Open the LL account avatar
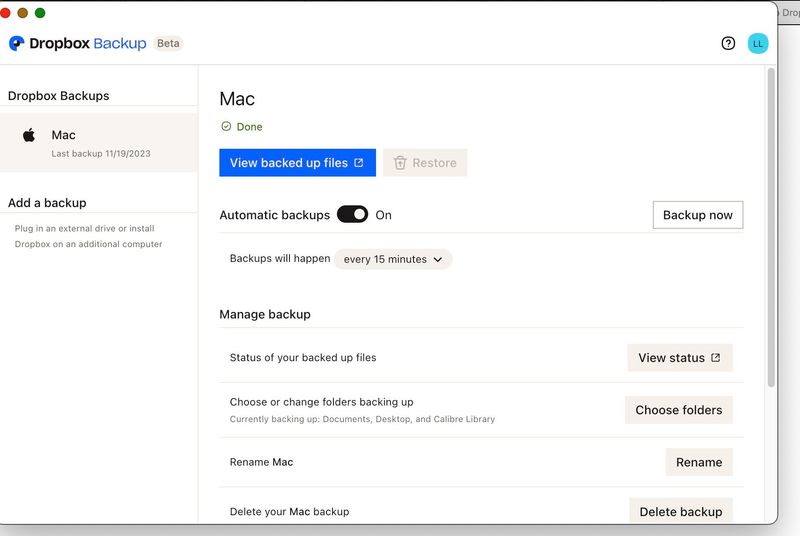Screen dimensions: 800x536 pyautogui.click(x=758, y=43)
